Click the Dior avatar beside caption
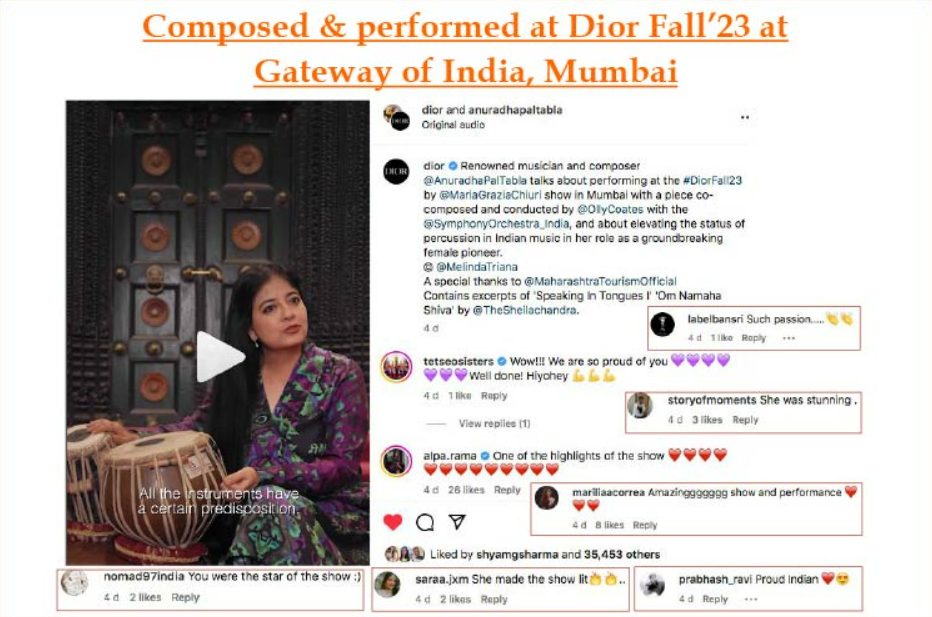Screen dimensions: 932x617 pos(396,171)
